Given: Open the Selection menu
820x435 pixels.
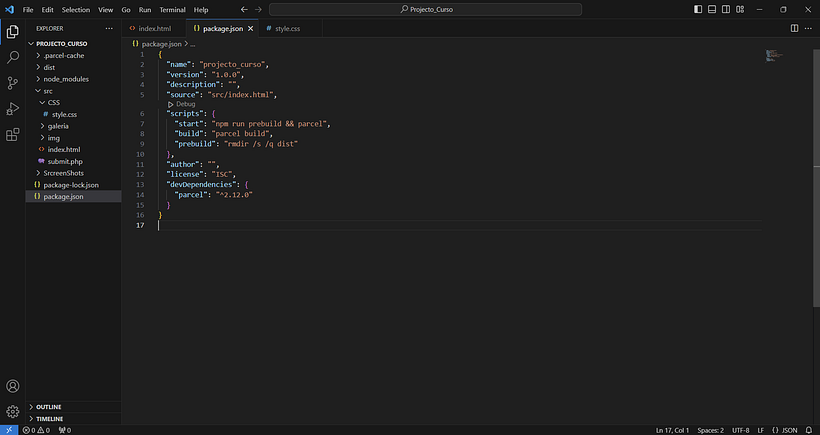Looking at the screenshot, I should click(x=76, y=9).
